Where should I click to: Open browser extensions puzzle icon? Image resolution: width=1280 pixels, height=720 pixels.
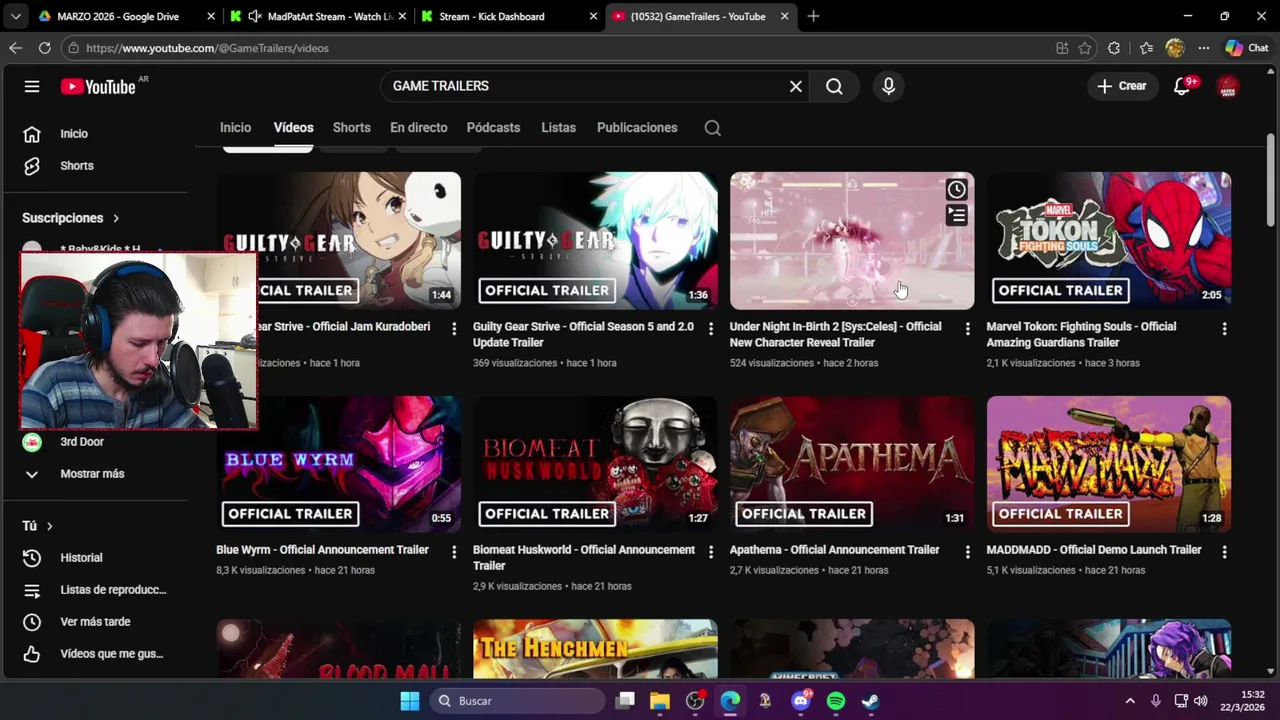1114,48
